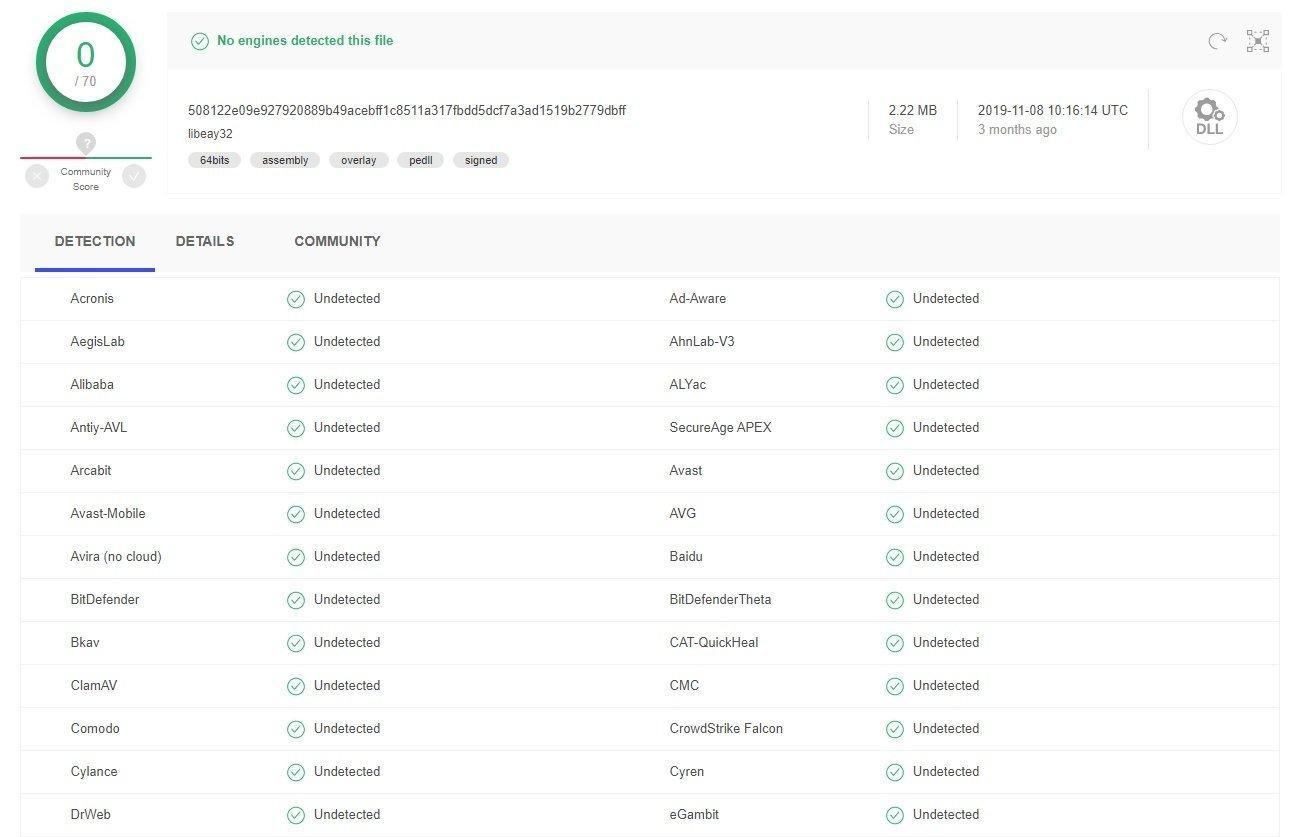This screenshot has height=837, width=1295.
Task: Click the CMC engine name
Action: point(684,685)
